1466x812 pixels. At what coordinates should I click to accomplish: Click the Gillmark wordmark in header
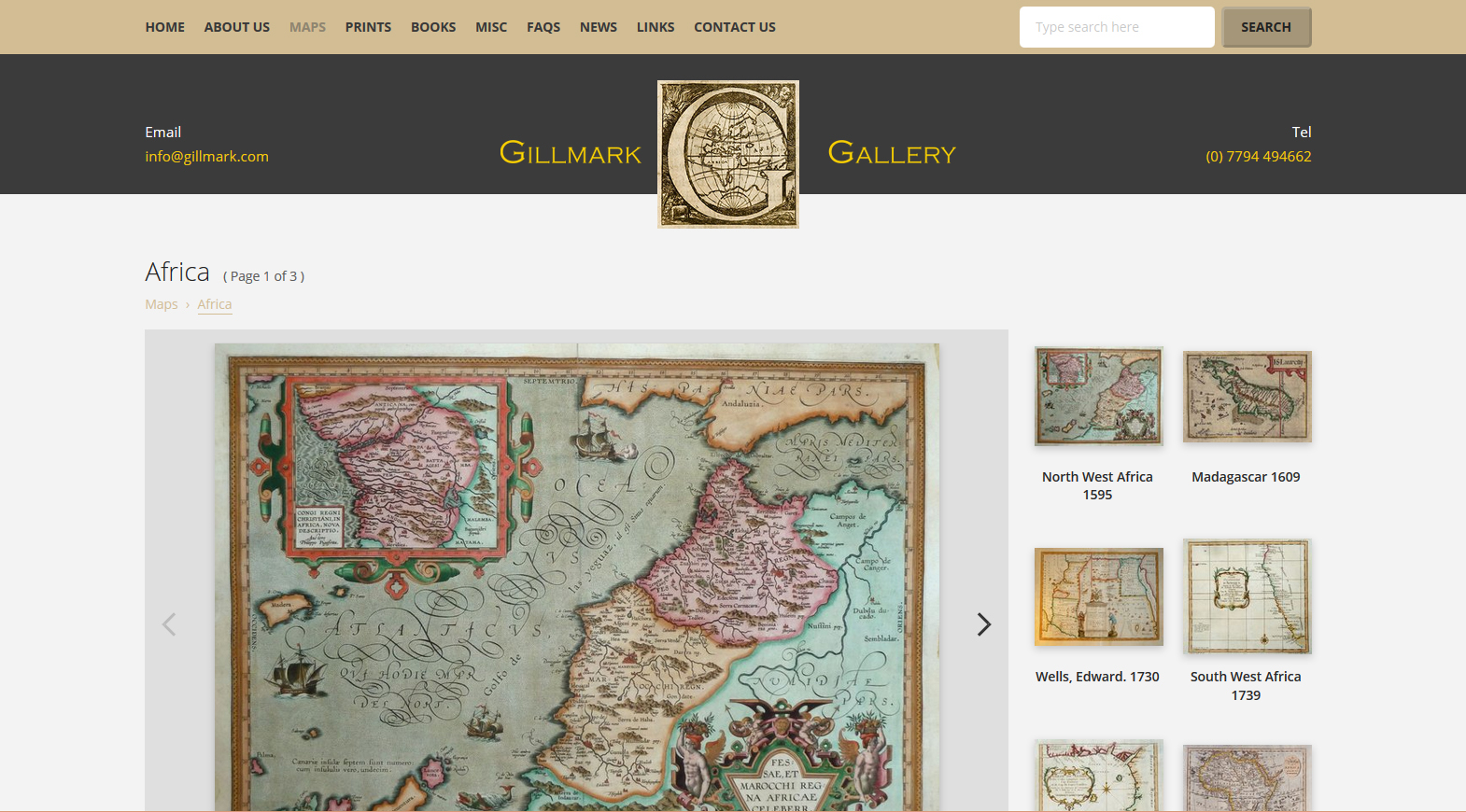pyautogui.click(x=571, y=152)
